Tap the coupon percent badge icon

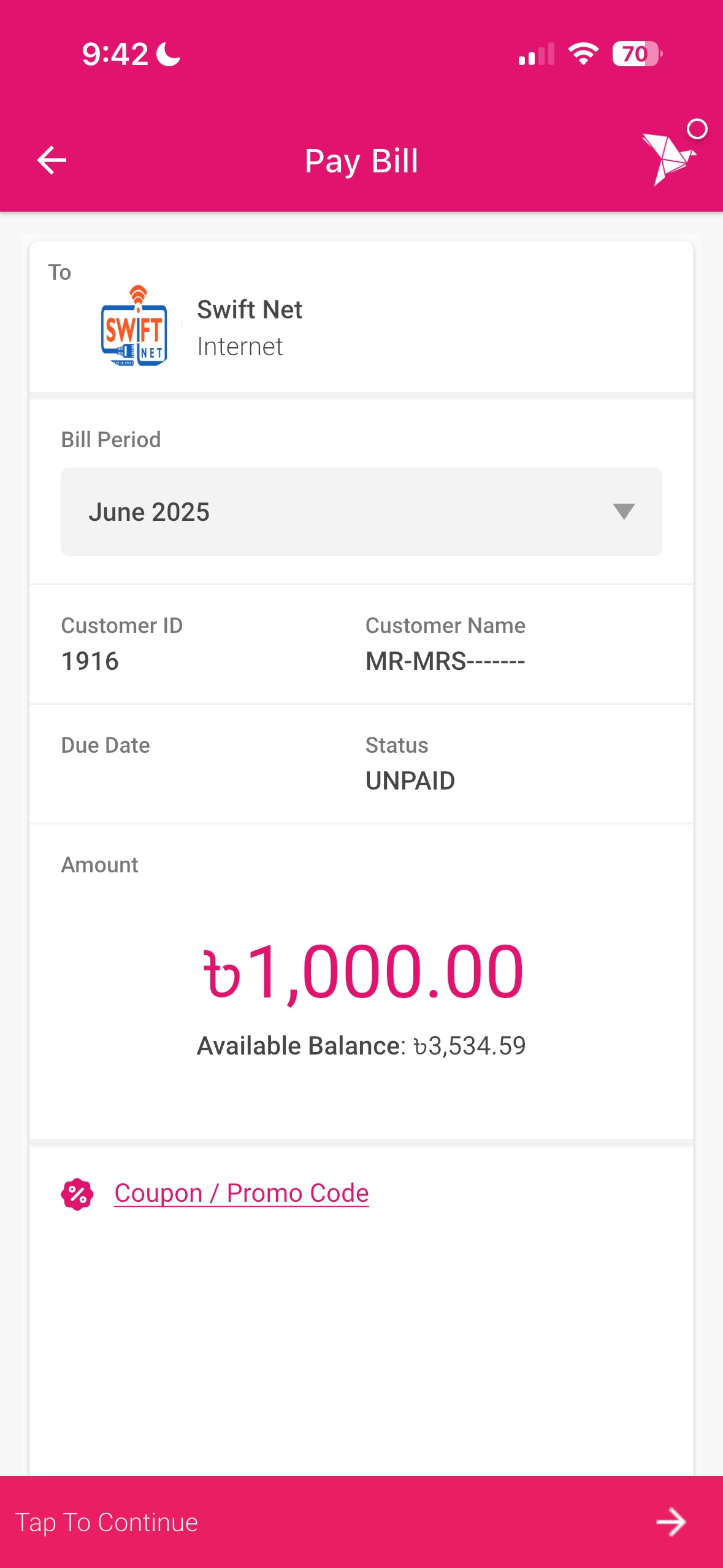click(77, 1194)
